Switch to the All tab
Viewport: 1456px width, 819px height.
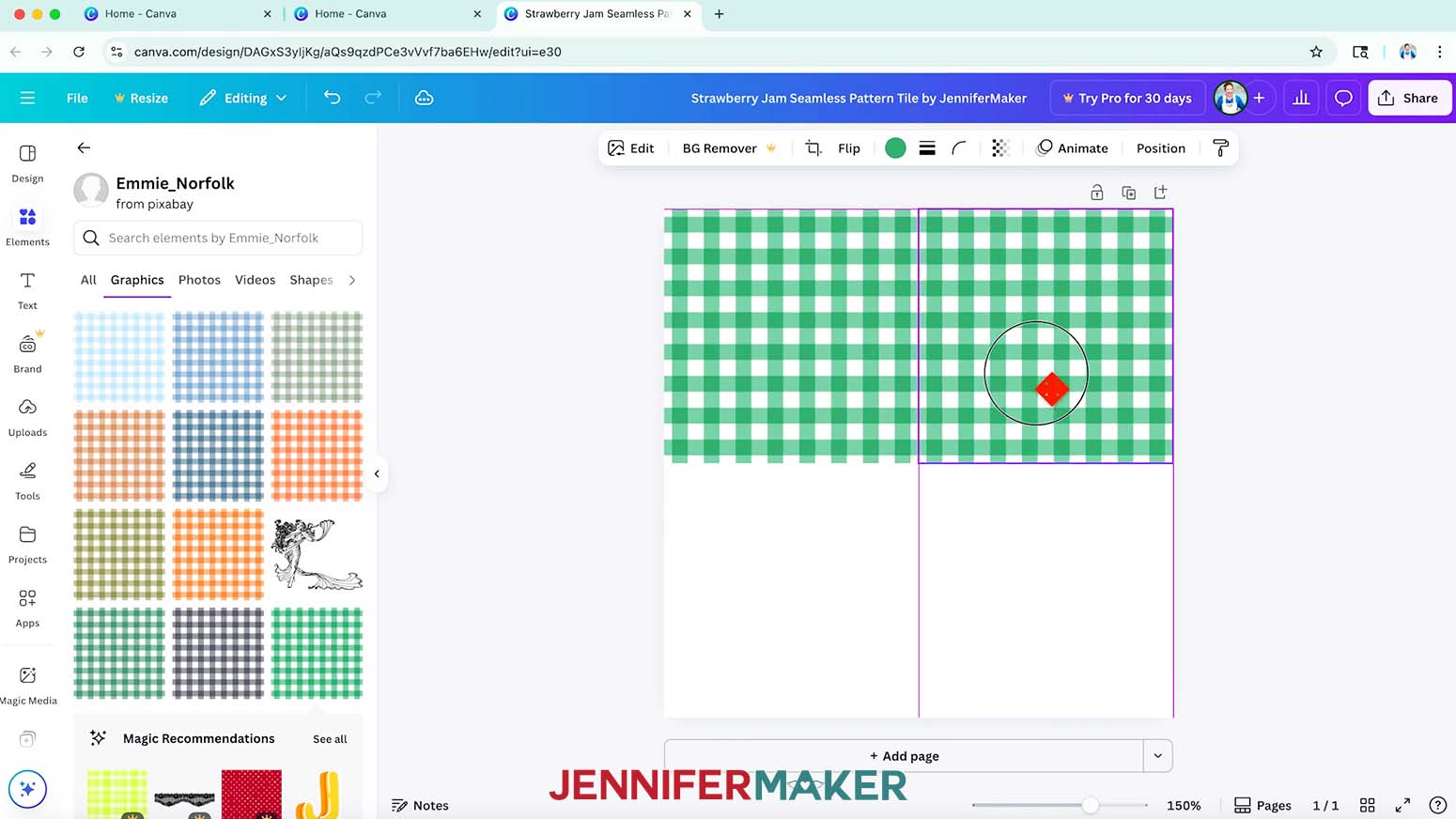point(88,280)
